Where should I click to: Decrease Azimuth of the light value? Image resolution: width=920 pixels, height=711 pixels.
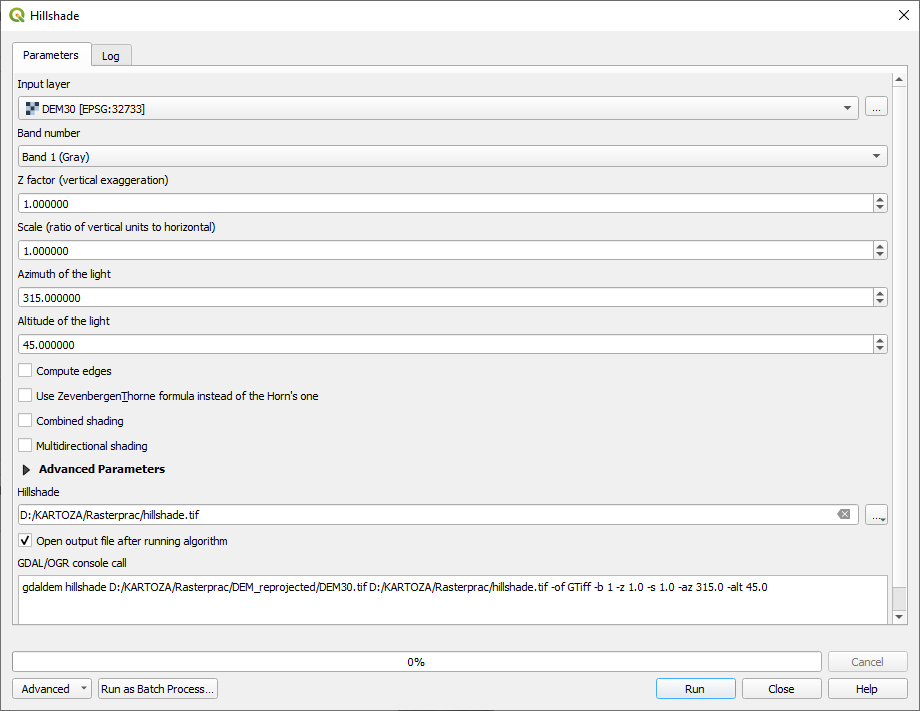[880, 302]
